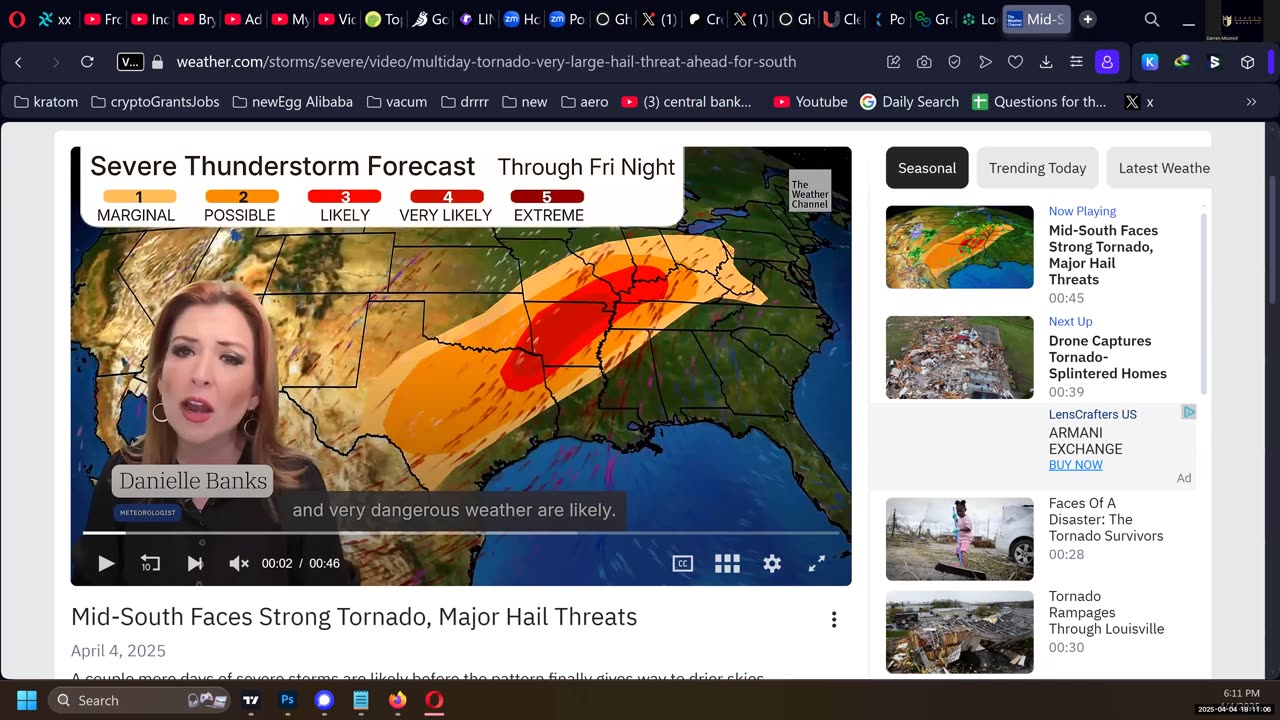Image resolution: width=1280 pixels, height=720 pixels.
Task: Switch to the Top browser tab
Action: [x=383, y=19]
